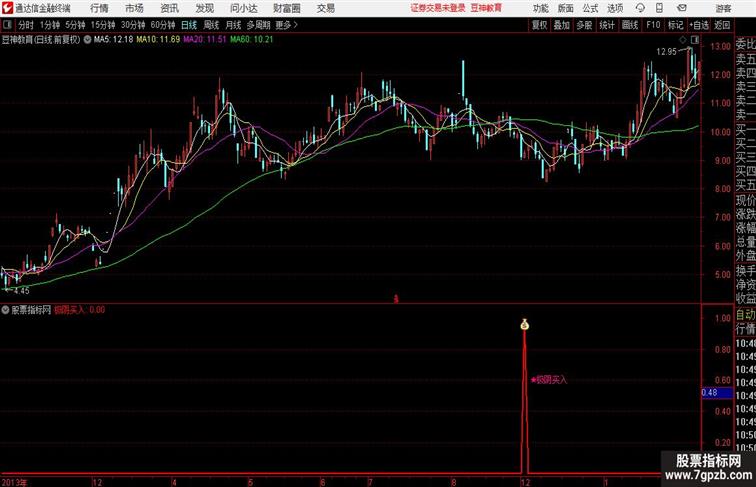This screenshot has width=756, height=487.
Task: Switch to the 分时 chart tab
Action: pos(26,25)
